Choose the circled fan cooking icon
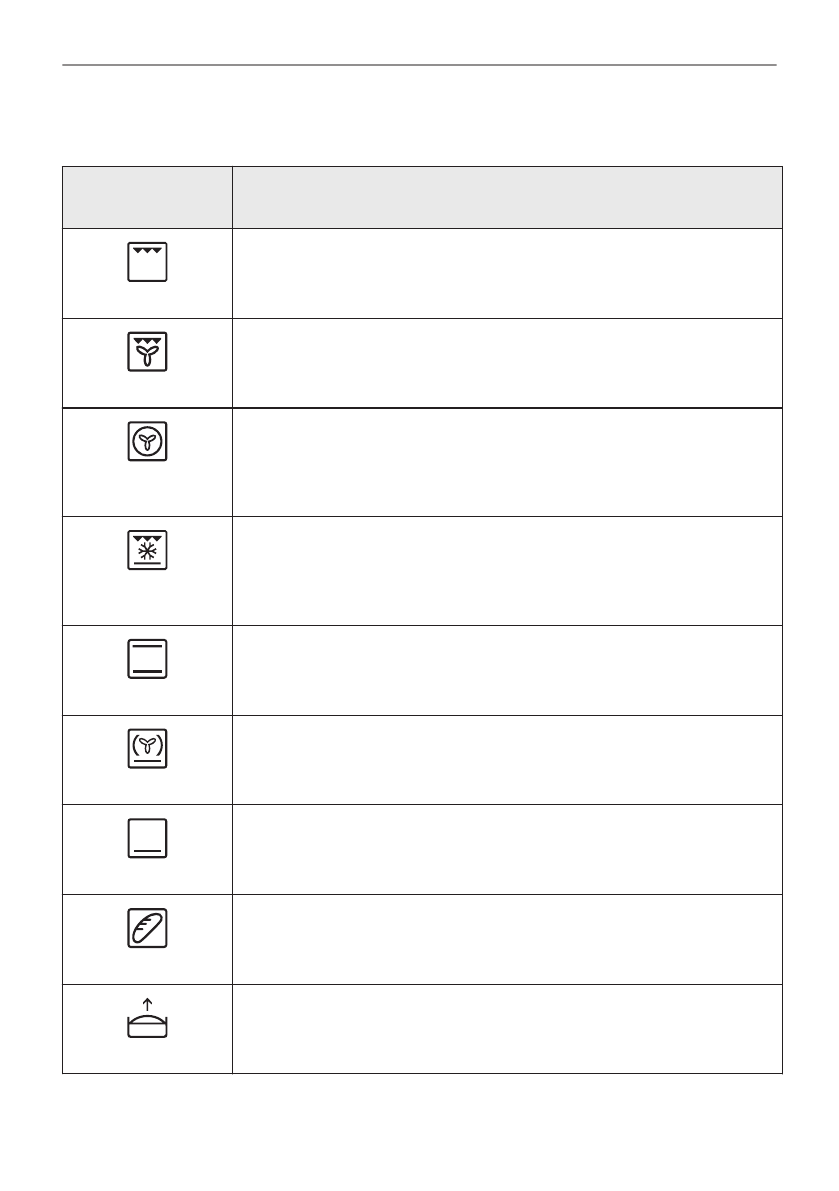 pos(147,443)
